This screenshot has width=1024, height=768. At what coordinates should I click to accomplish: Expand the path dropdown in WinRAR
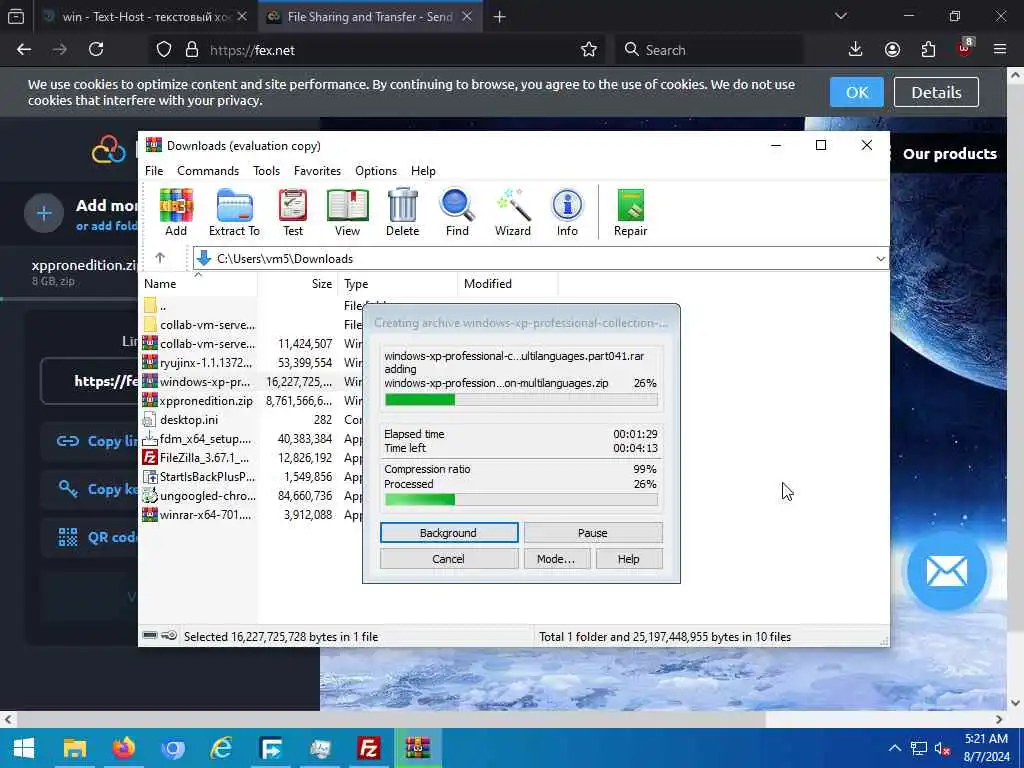(880, 259)
